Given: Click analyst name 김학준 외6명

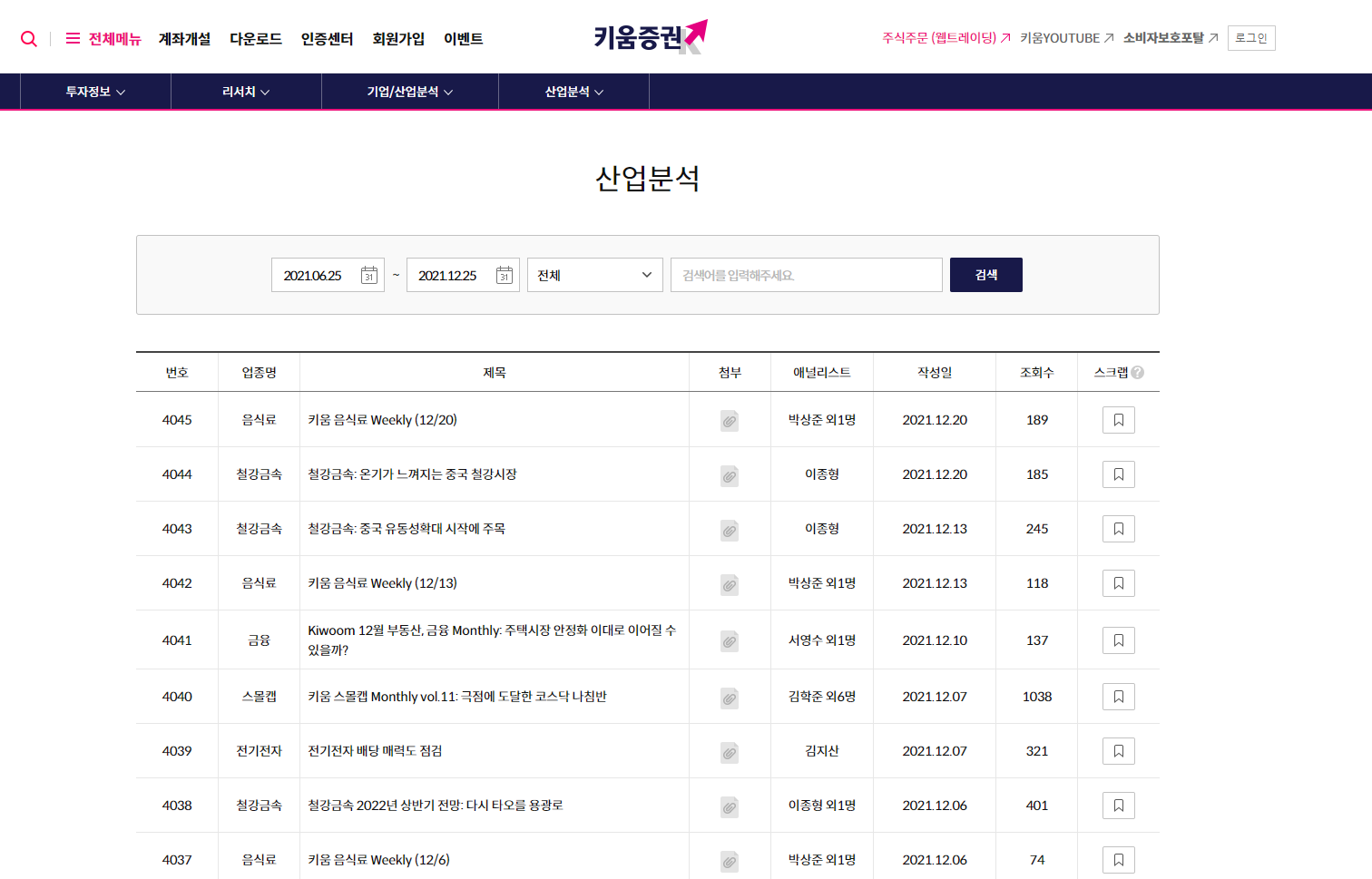Looking at the screenshot, I should [822, 697].
